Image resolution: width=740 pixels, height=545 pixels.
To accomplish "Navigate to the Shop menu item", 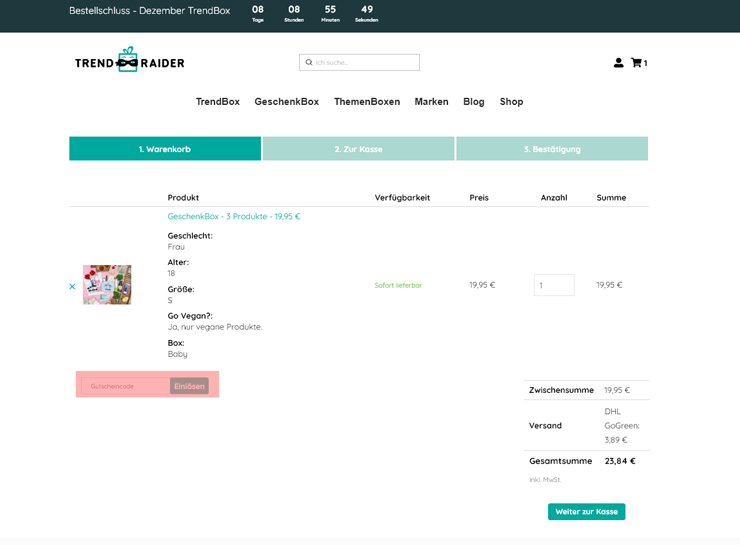I will 511,101.
